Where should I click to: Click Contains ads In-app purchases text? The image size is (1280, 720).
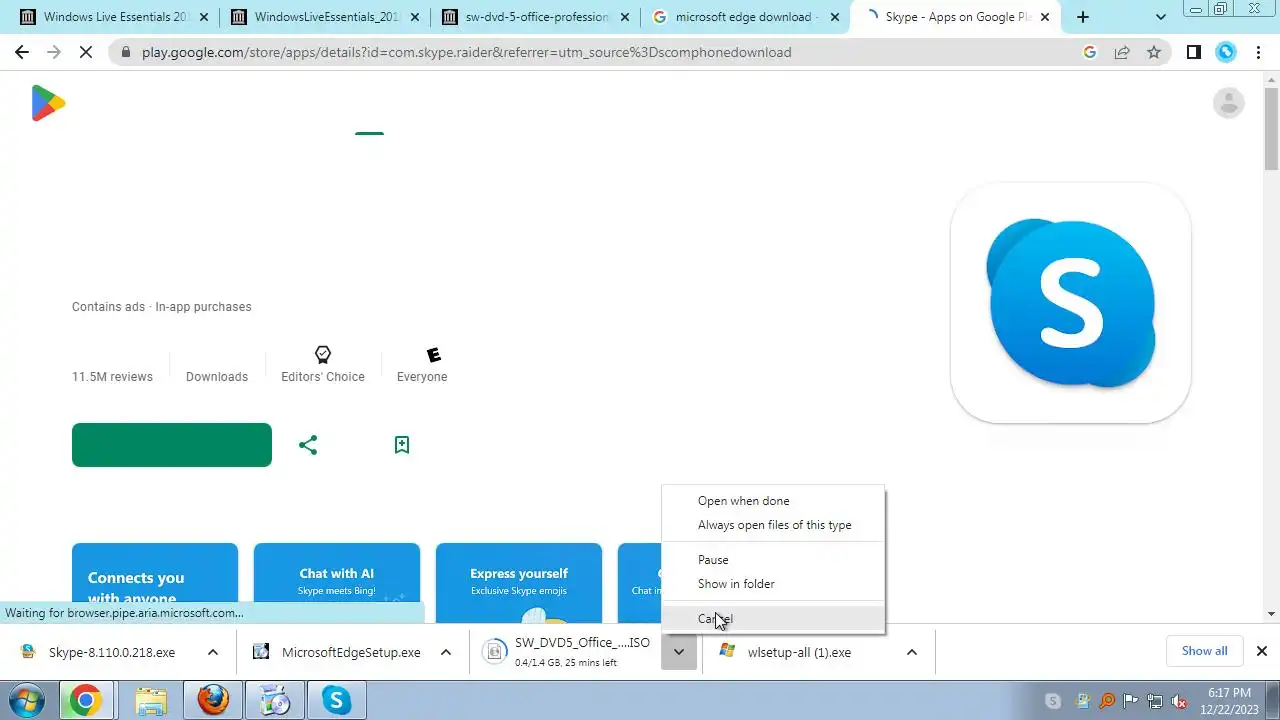coord(162,307)
